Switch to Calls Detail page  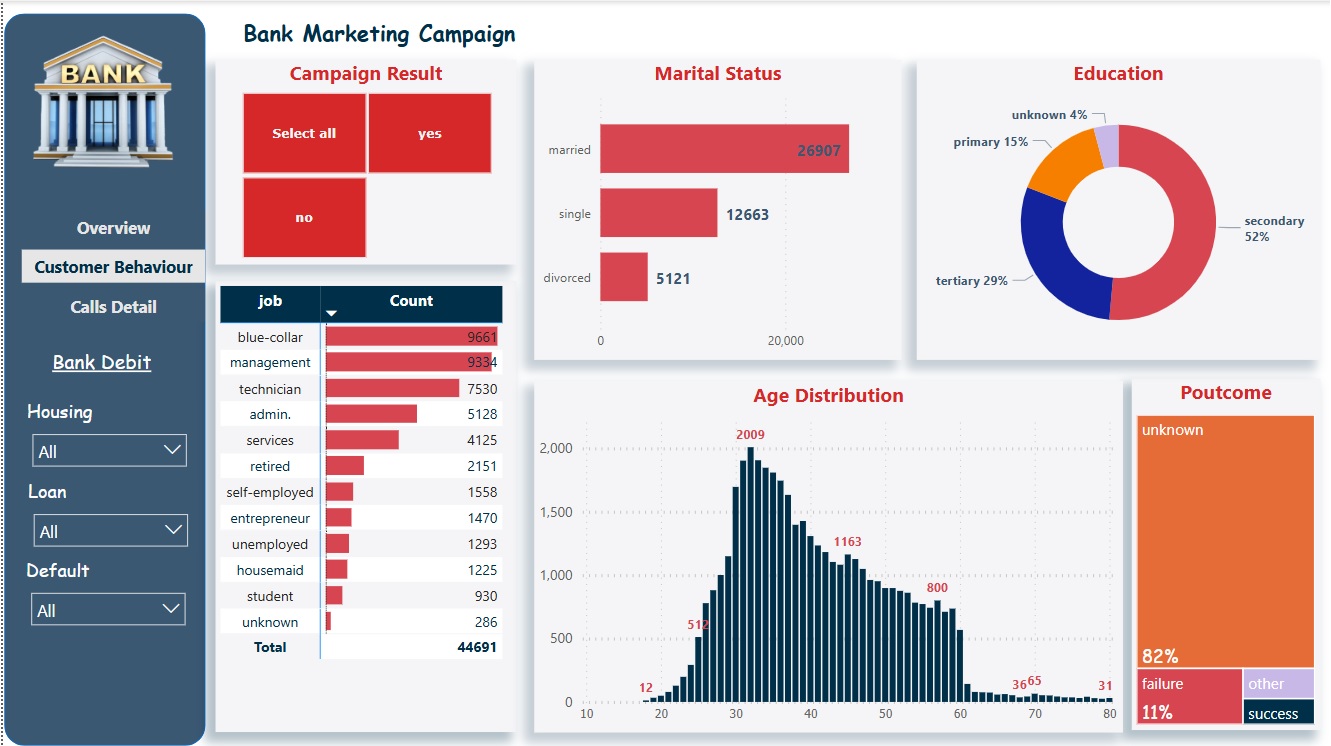113,307
